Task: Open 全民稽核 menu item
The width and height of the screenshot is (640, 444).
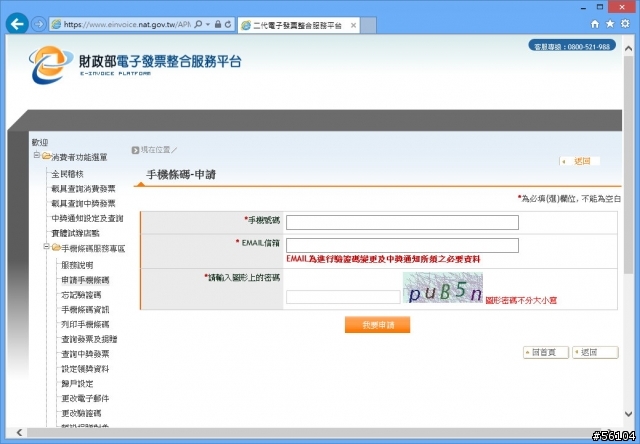Action: pyautogui.click(x=67, y=174)
